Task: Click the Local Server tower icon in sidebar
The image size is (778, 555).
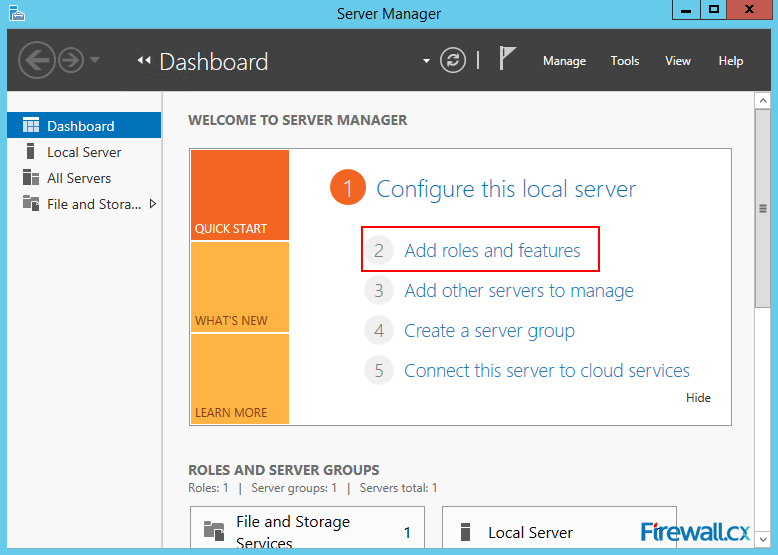Action: [30, 151]
